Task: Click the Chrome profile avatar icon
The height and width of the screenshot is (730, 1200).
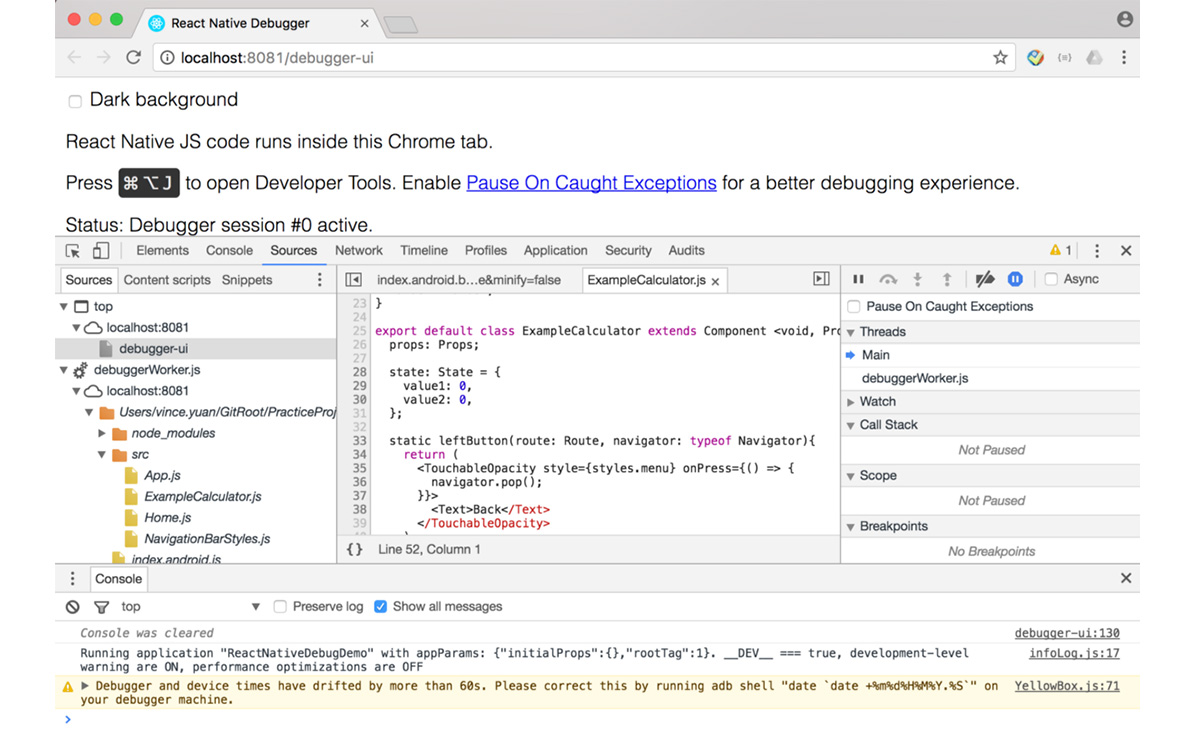Action: tap(1125, 19)
